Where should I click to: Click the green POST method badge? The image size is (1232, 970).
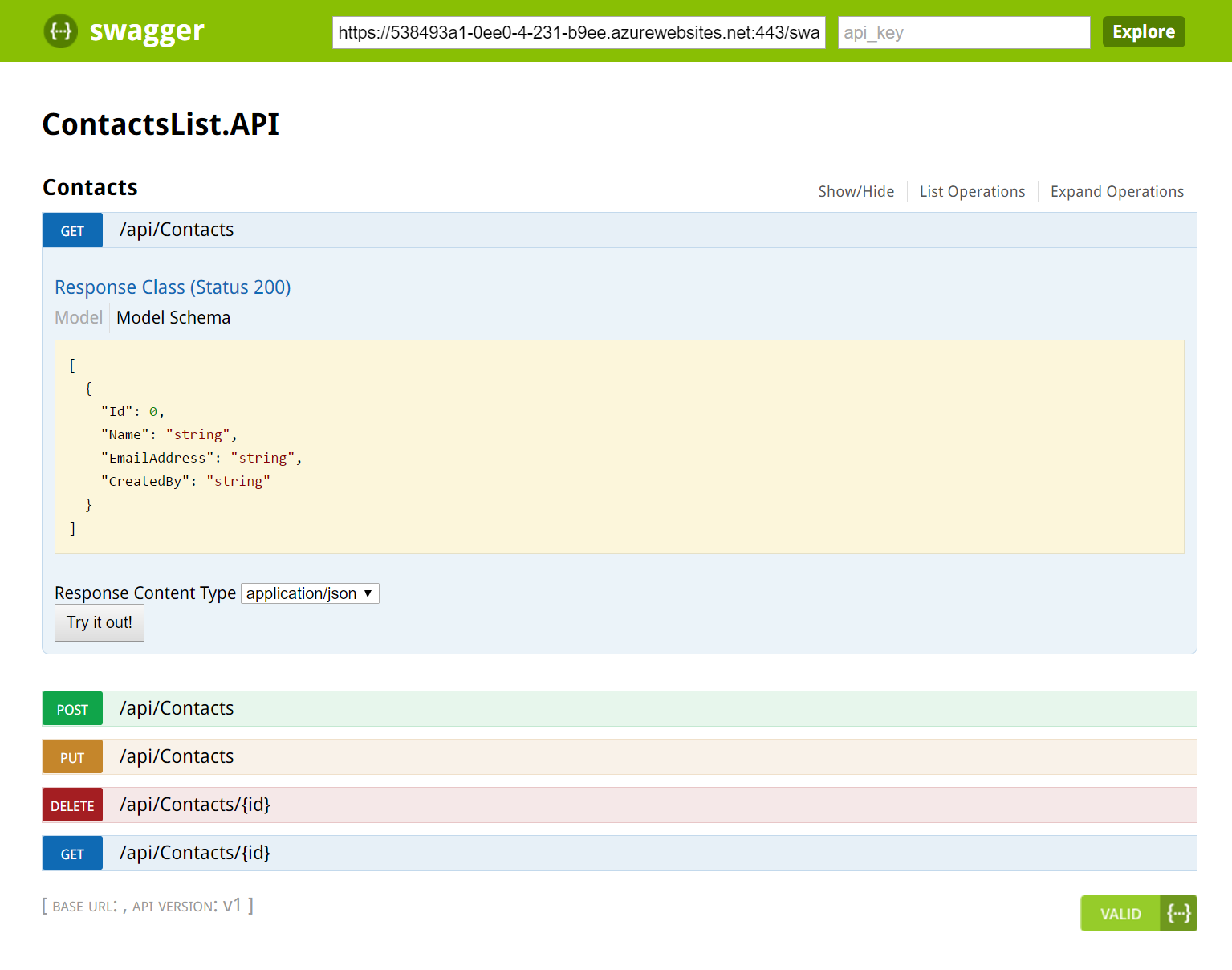tap(72, 709)
